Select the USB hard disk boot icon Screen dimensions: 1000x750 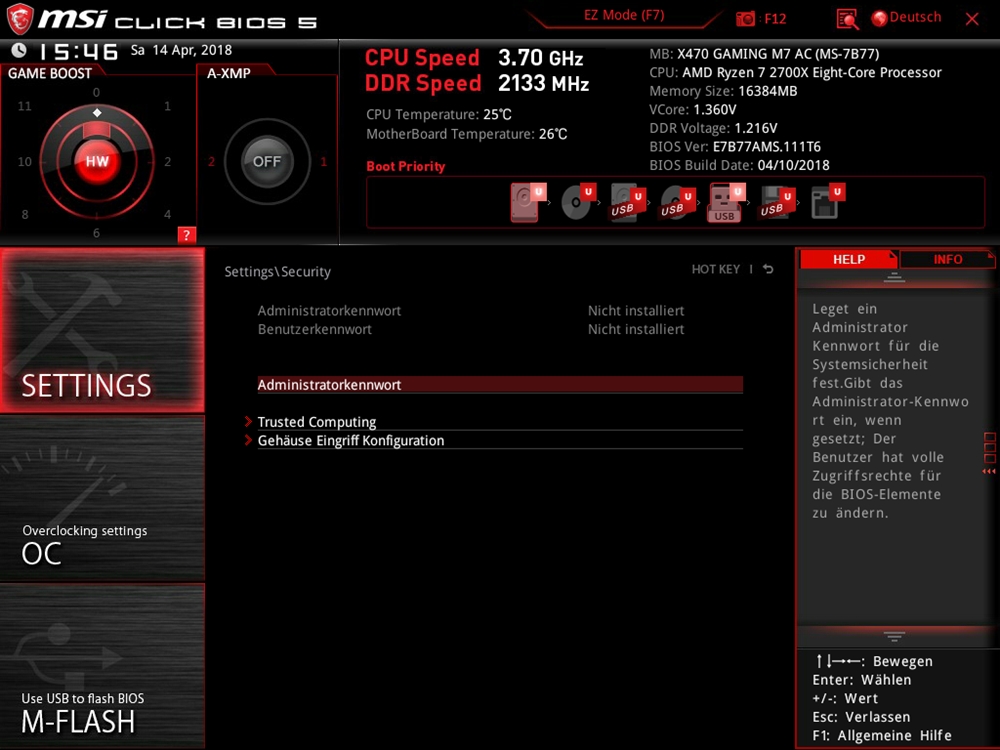click(x=628, y=202)
